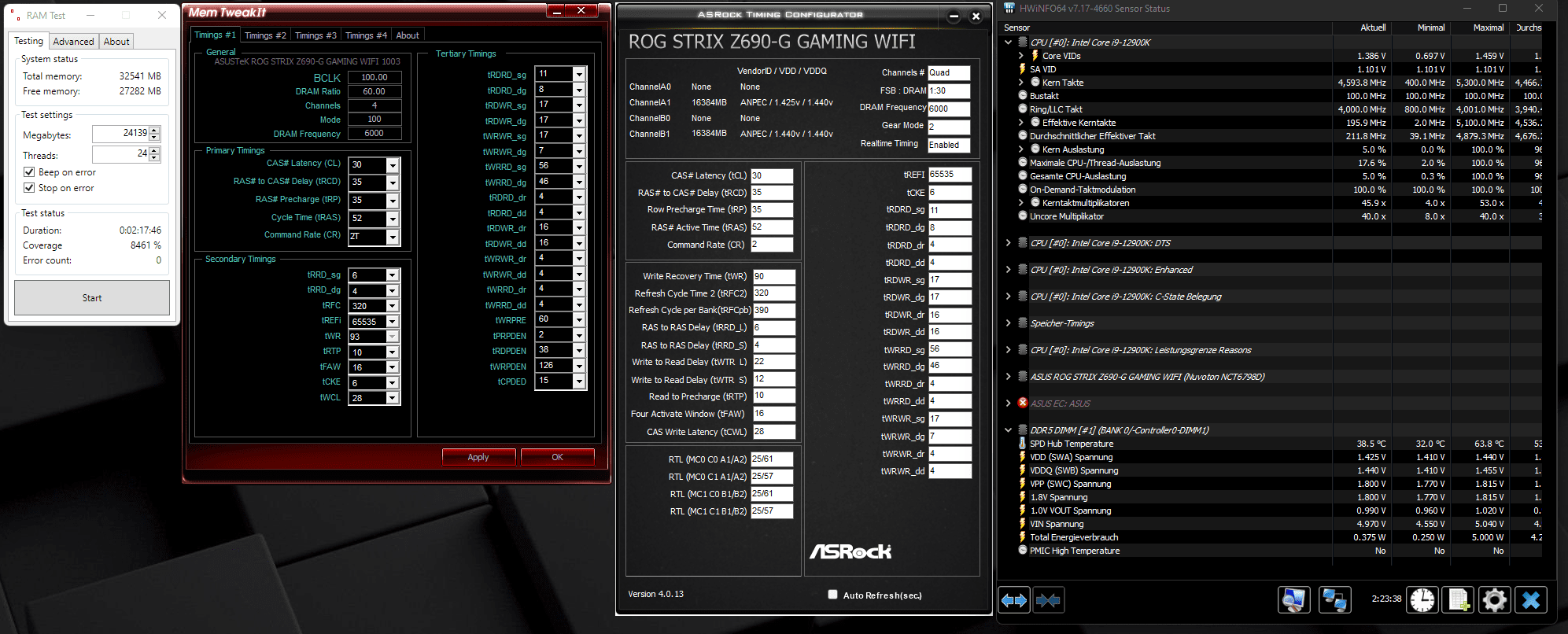
Task: Start sensor logging with sheet-plus icon
Action: point(1458,600)
